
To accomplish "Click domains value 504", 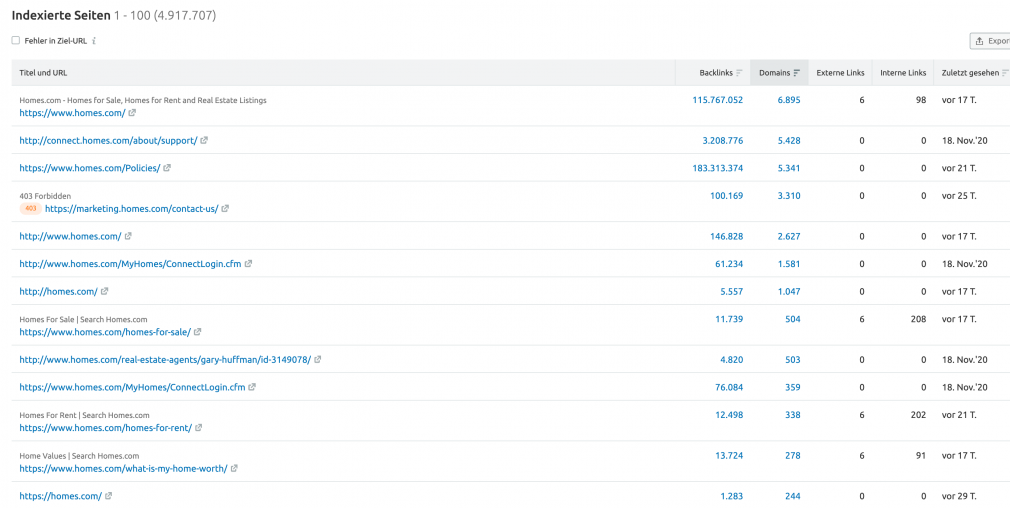I will pos(793,319).
